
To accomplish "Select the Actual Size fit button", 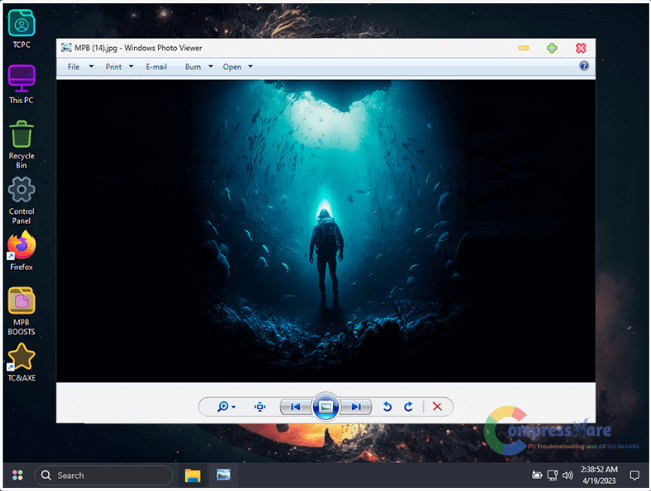I will 260,407.
